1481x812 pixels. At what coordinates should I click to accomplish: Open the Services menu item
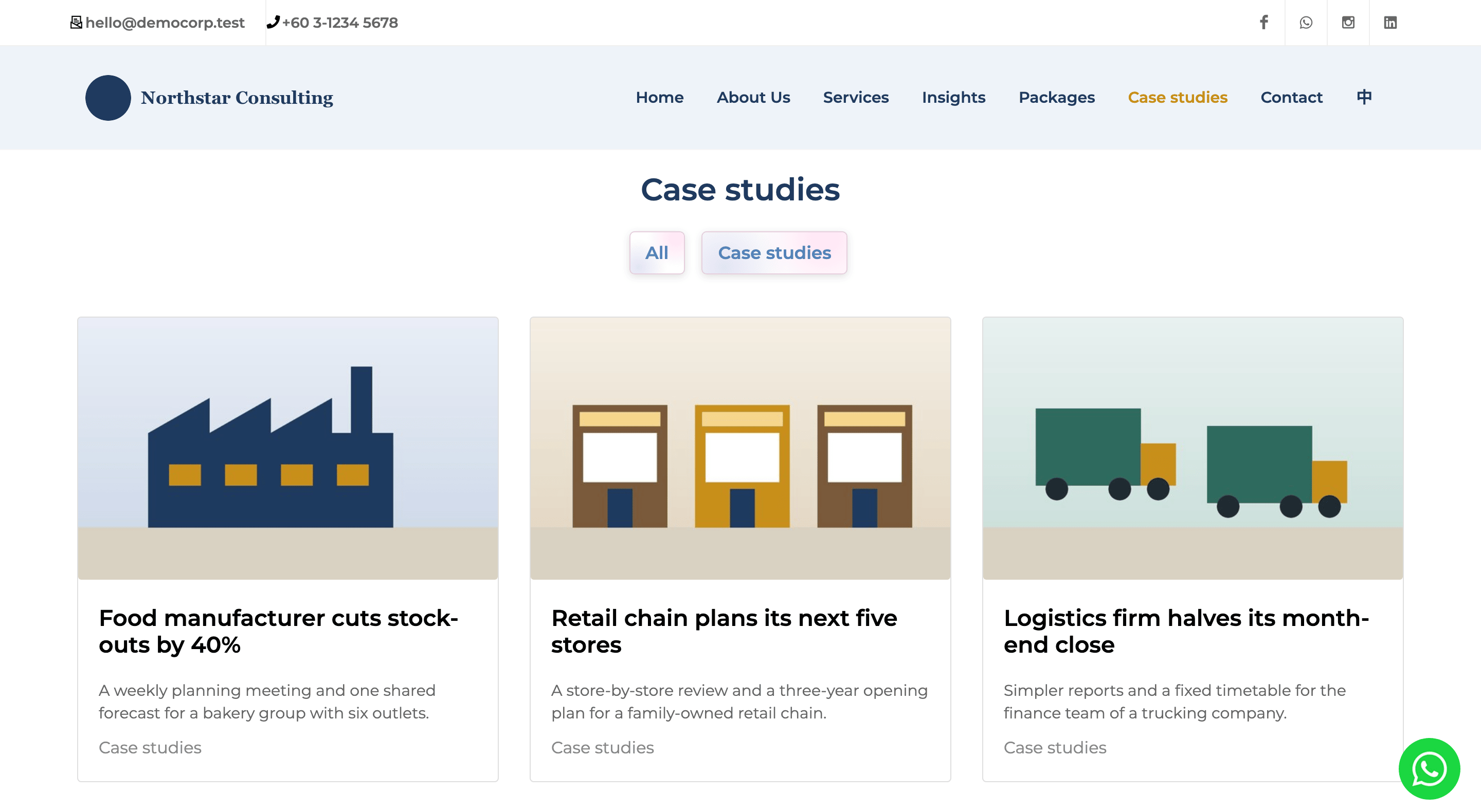pyautogui.click(x=856, y=97)
